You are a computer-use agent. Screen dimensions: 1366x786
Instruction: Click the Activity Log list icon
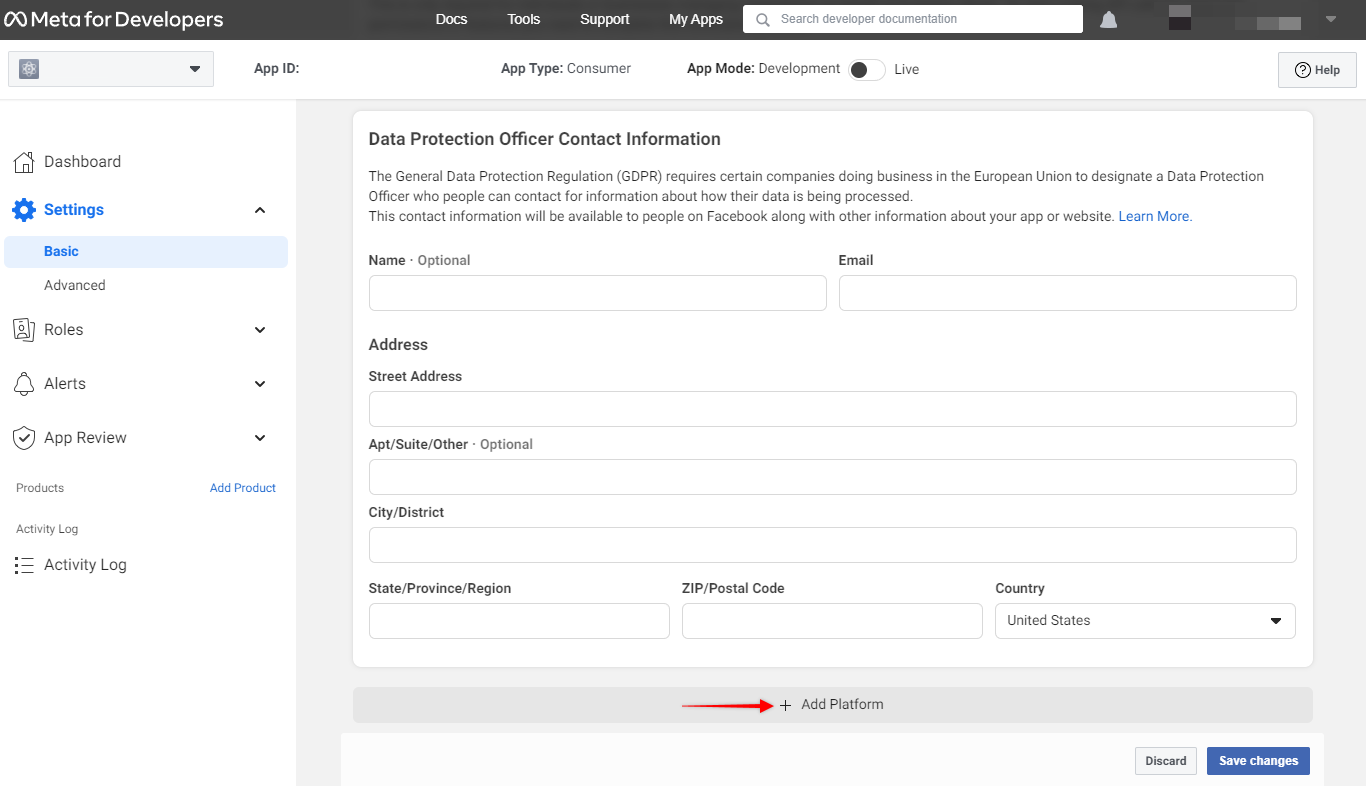(x=24, y=565)
